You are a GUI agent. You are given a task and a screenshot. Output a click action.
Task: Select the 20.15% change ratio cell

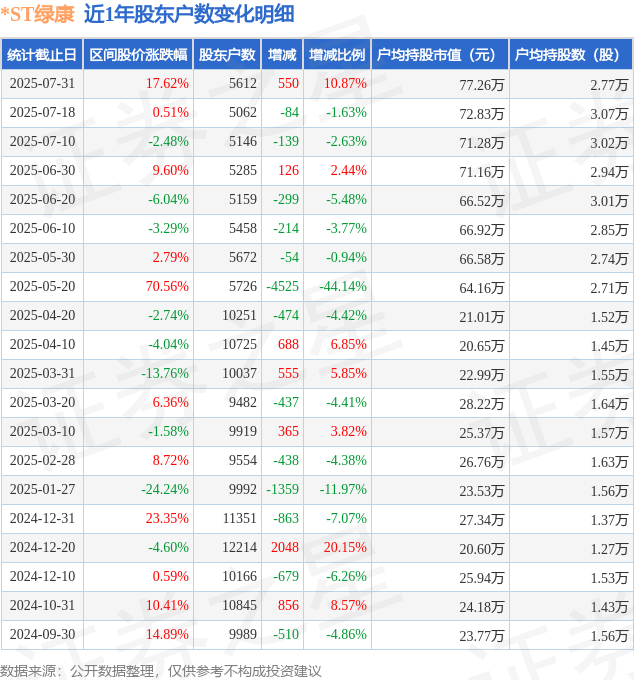click(337, 548)
